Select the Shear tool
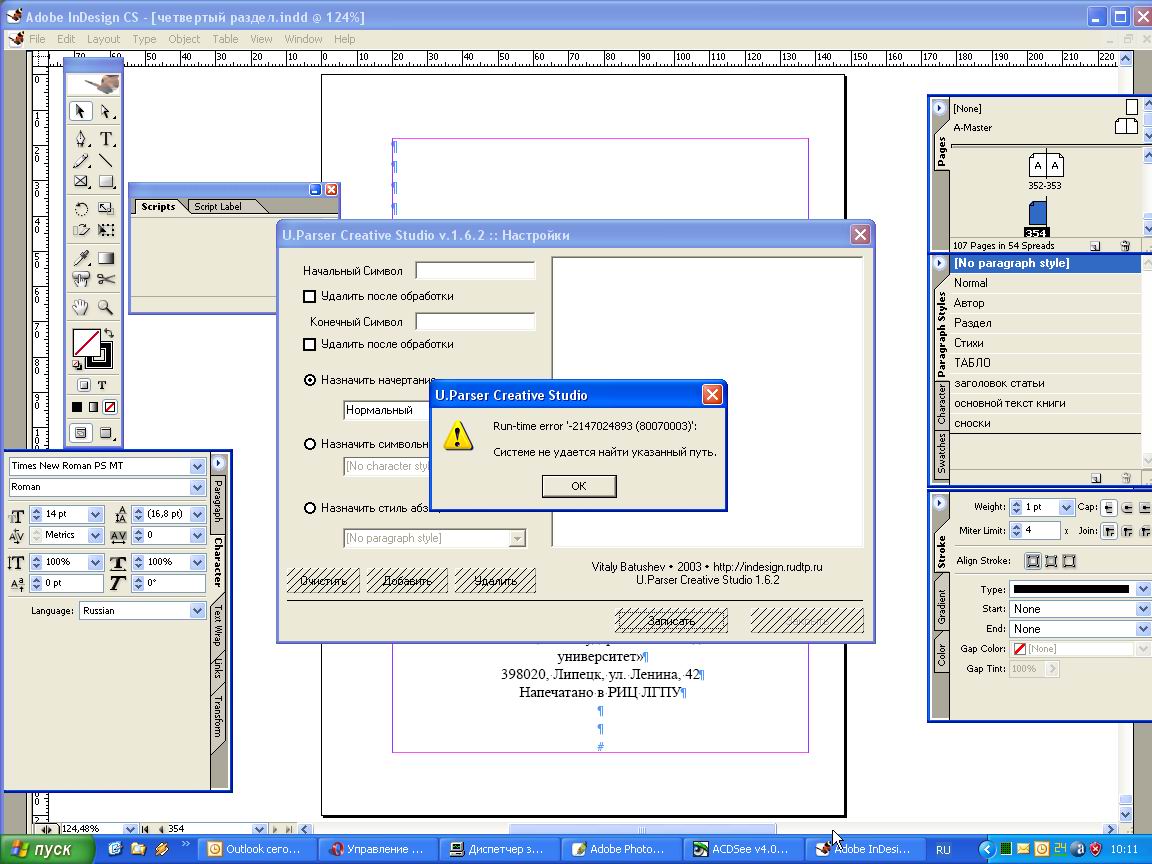This screenshot has height=864, width=1152. 80,230
